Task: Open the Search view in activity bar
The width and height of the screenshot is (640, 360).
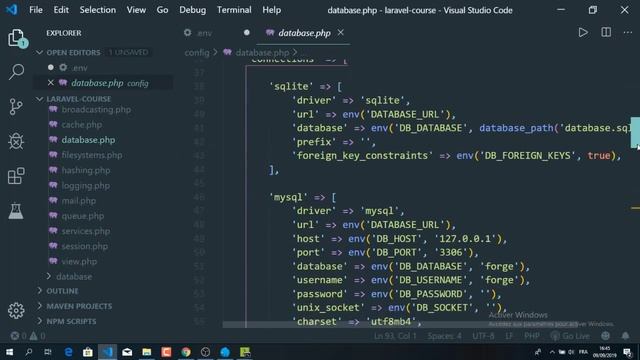Action: (x=16, y=72)
